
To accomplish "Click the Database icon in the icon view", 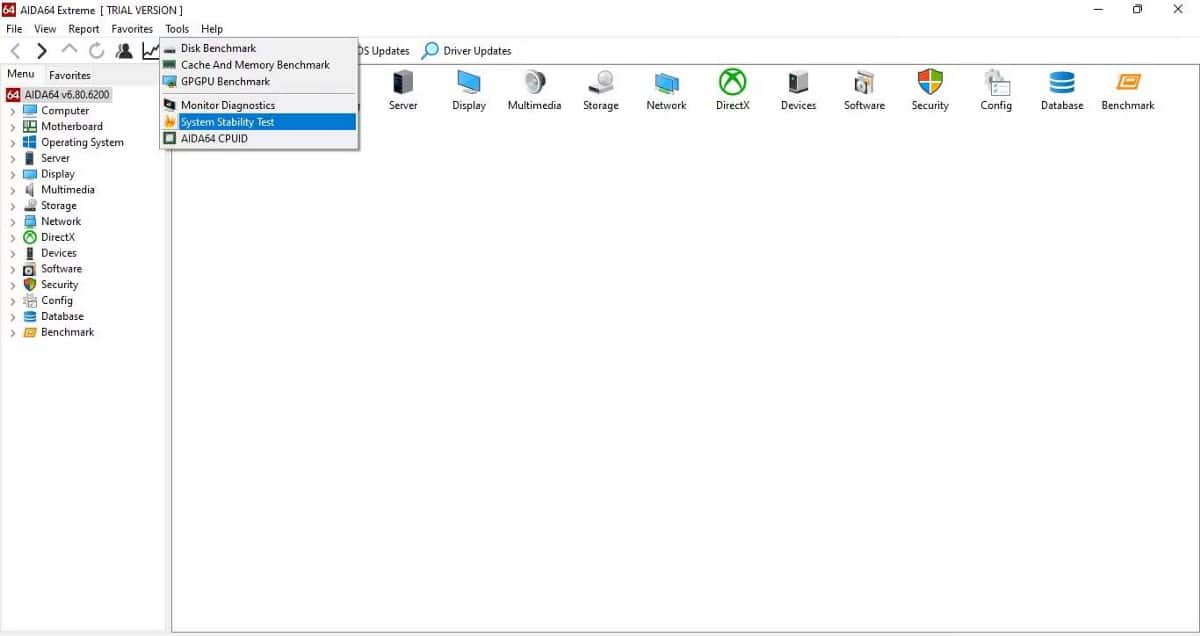I will pyautogui.click(x=1061, y=90).
